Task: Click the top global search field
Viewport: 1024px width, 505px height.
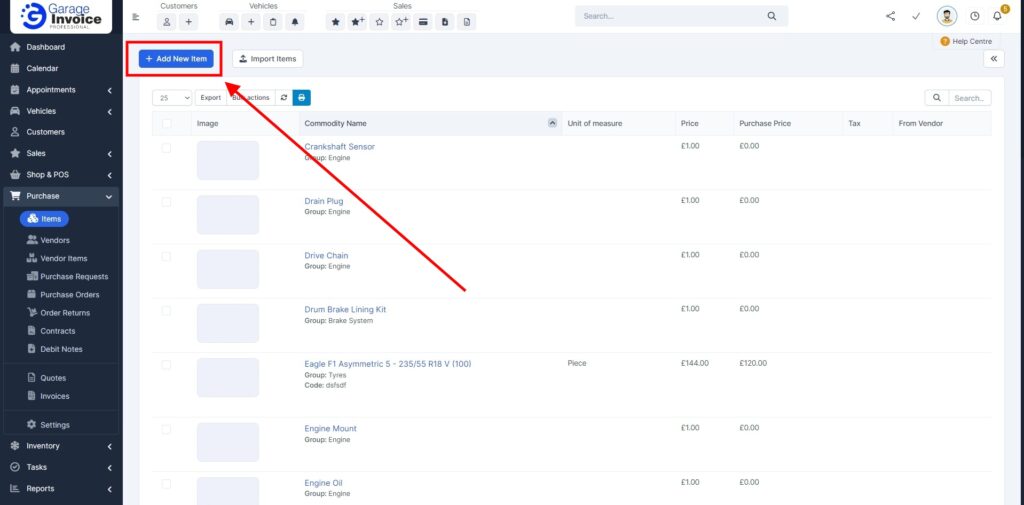Action: pyautogui.click(x=670, y=16)
